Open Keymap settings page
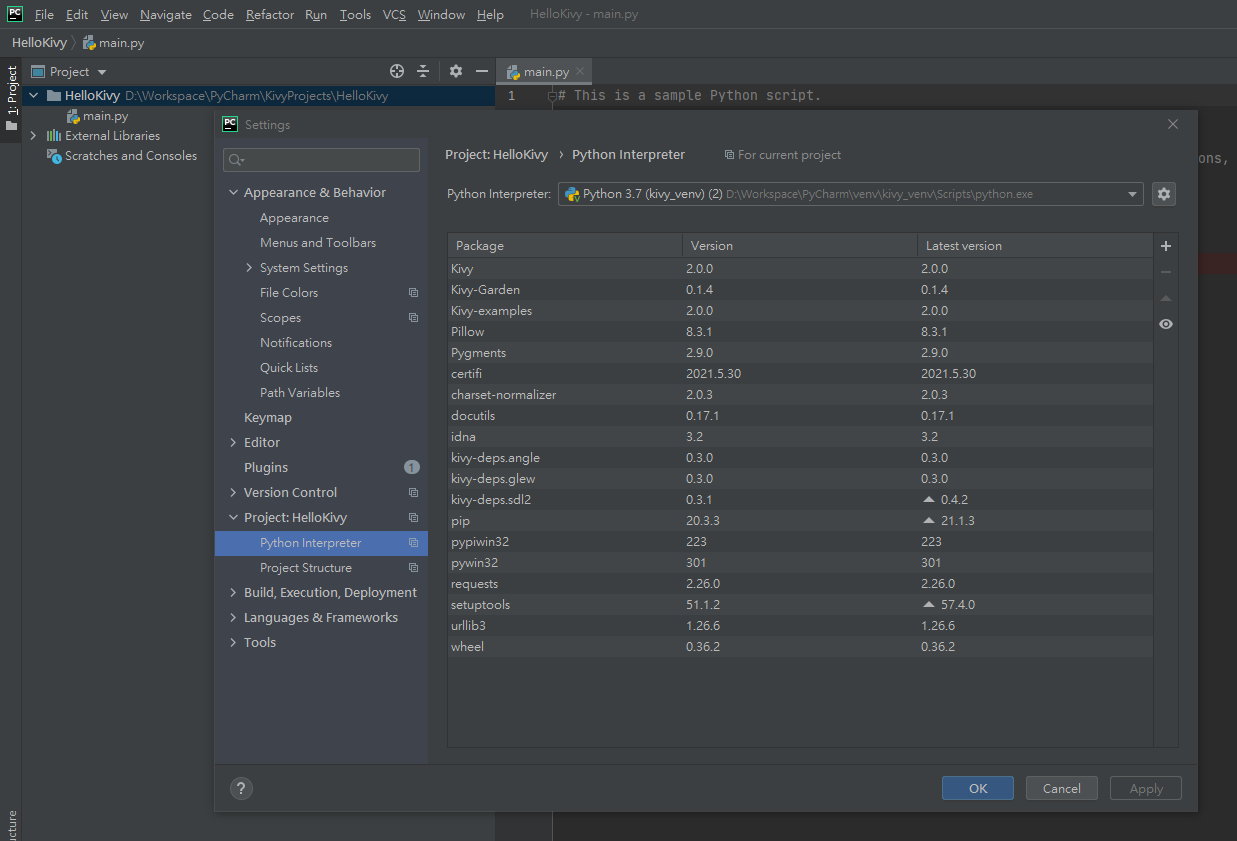The width and height of the screenshot is (1237, 841). click(x=268, y=418)
